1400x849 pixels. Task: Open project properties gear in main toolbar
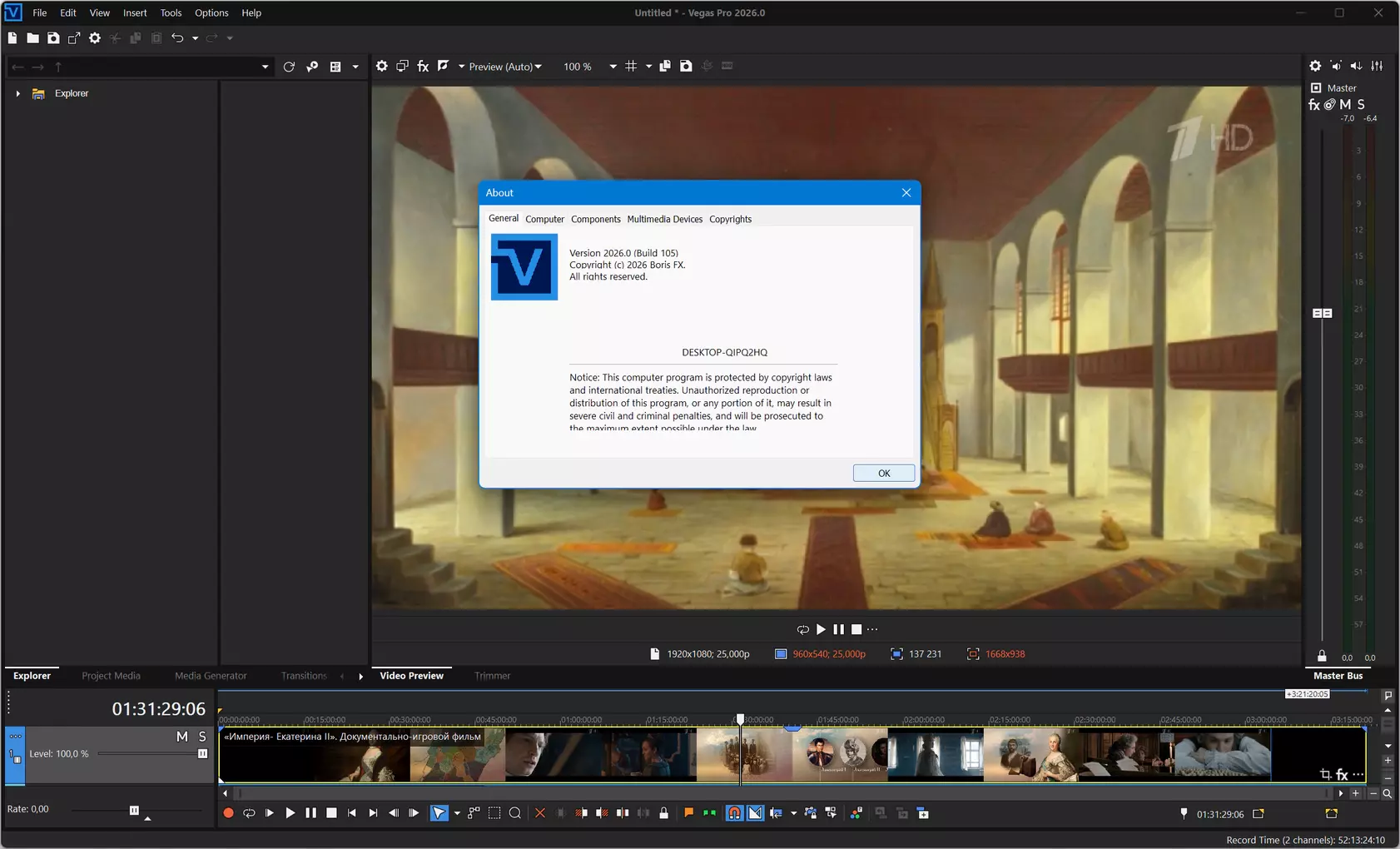(95, 38)
